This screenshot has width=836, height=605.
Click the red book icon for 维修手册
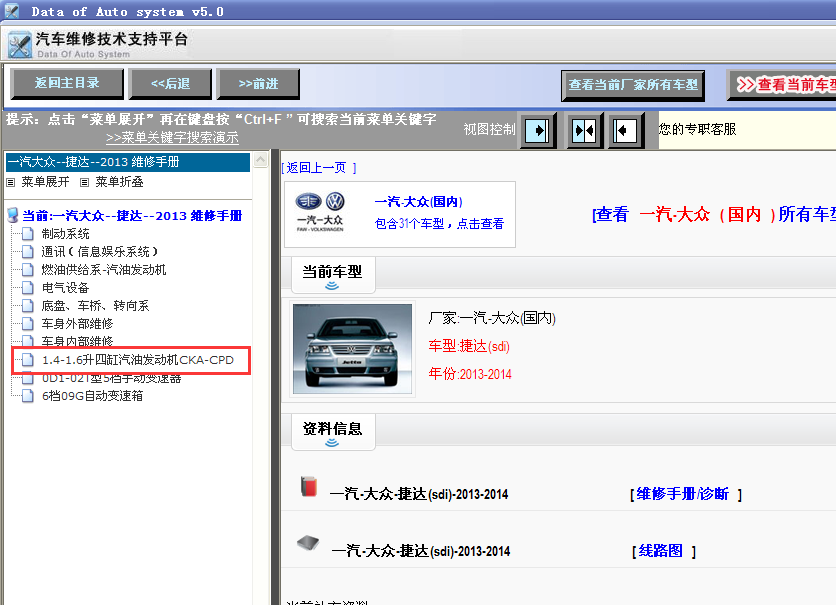pyautogui.click(x=309, y=486)
